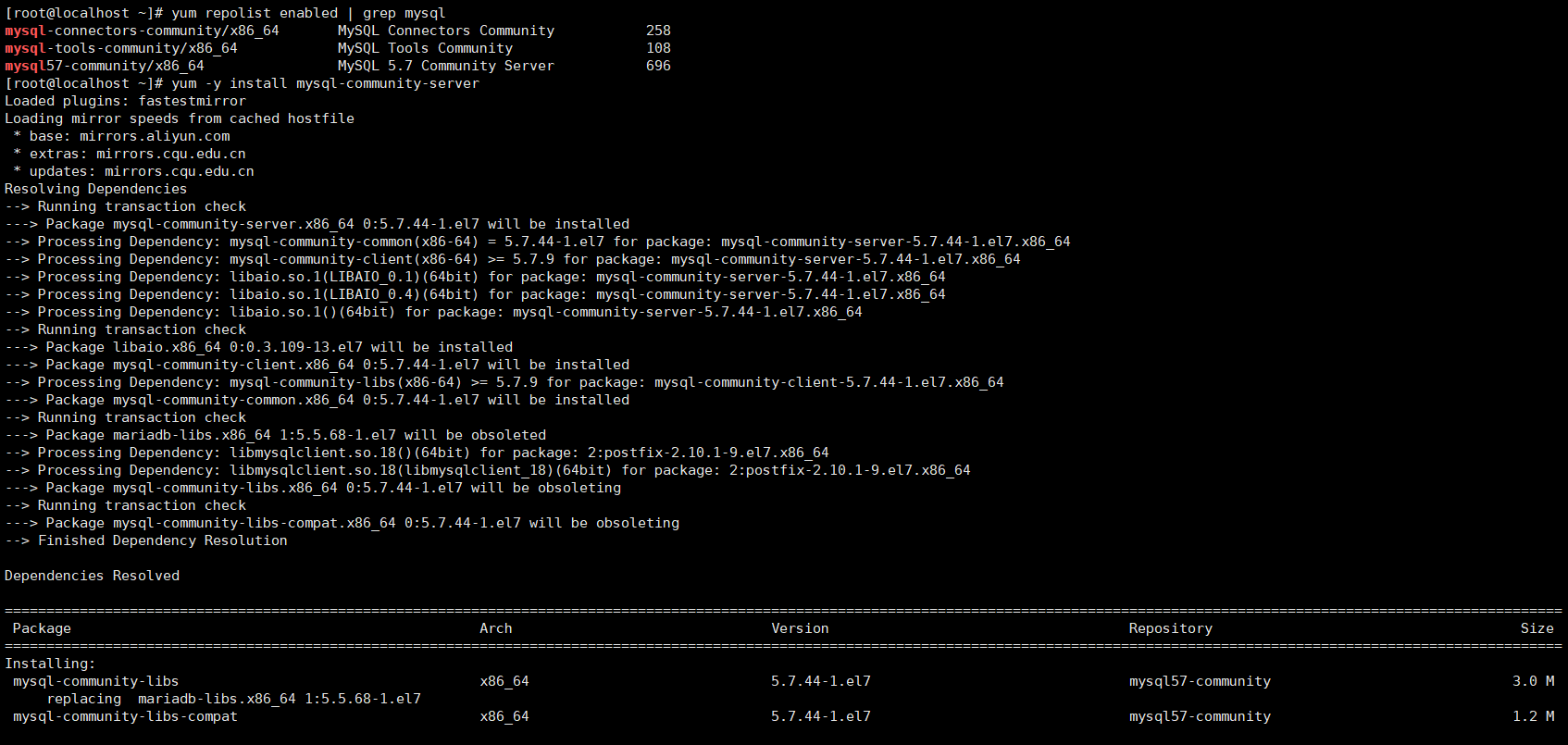
Task: Click the 'Size' column header
Action: [x=1537, y=628]
